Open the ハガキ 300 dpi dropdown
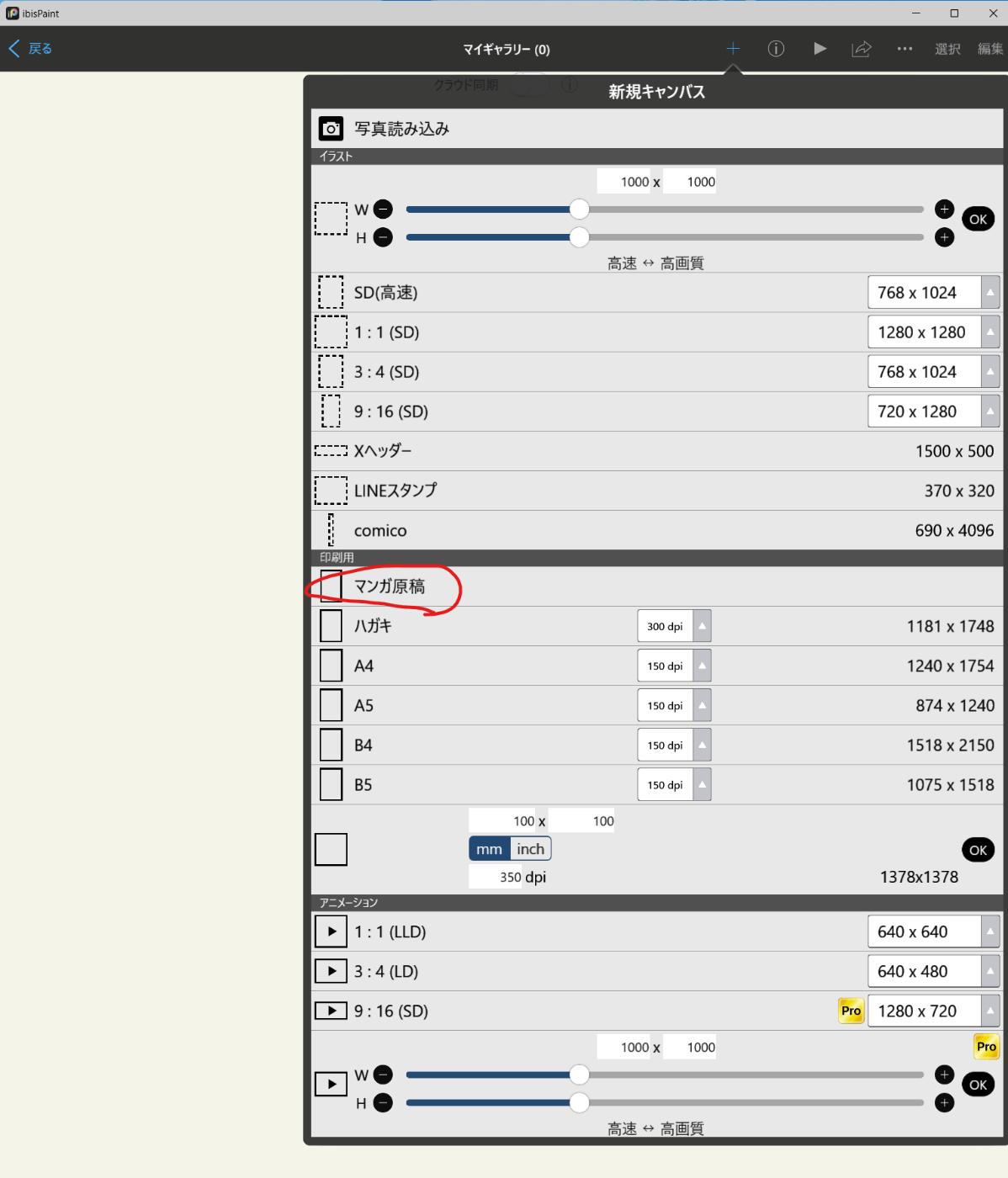Screen dimensions: 1008x1178 (674, 626)
